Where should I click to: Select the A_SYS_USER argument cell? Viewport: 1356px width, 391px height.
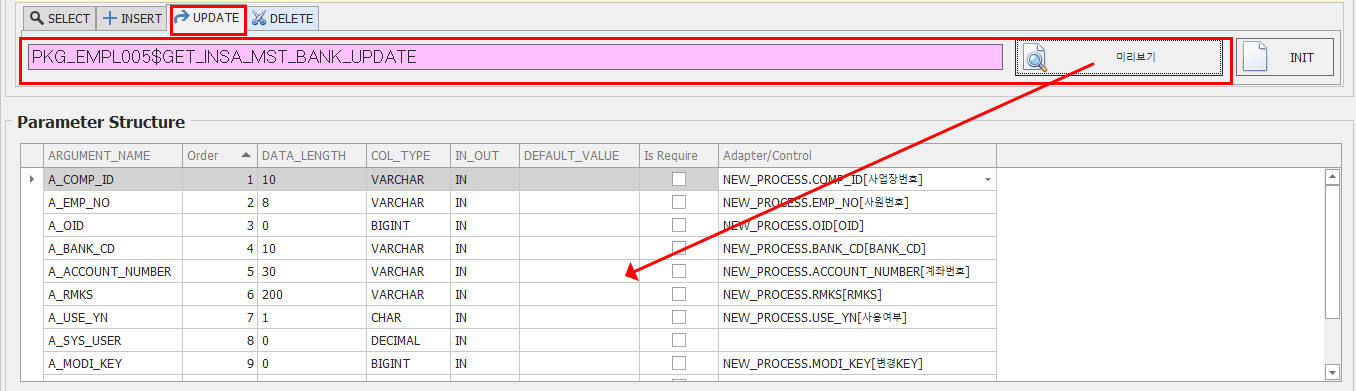click(x=112, y=340)
